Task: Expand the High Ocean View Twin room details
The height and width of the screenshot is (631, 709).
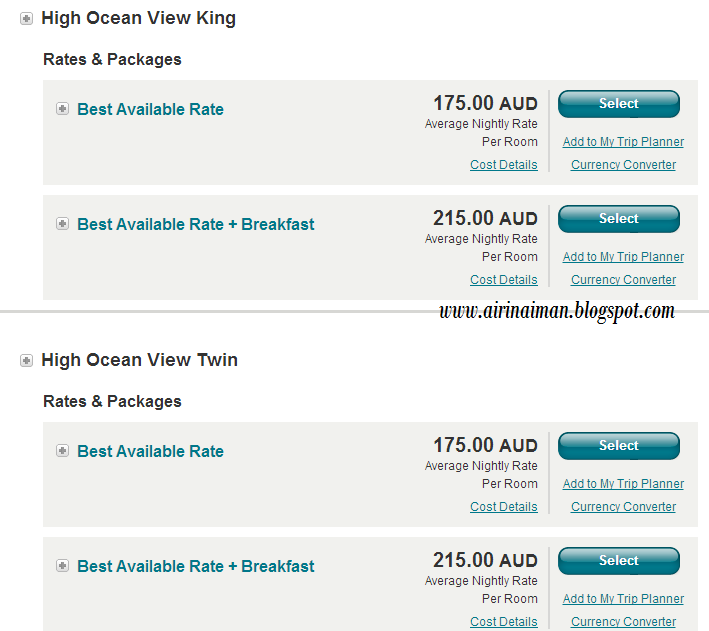Action: (26, 361)
